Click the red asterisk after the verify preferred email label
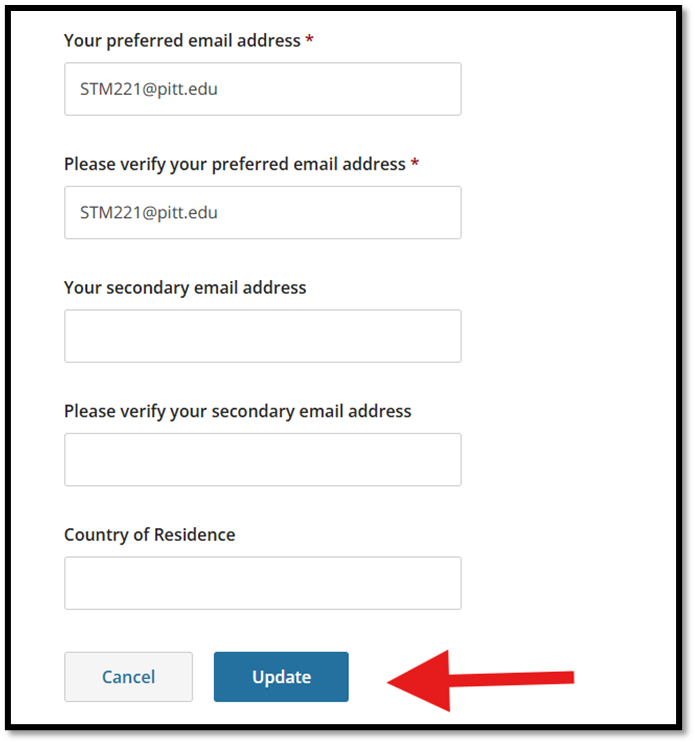The width and height of the screenshot is (695, 743). coord(415,164)
